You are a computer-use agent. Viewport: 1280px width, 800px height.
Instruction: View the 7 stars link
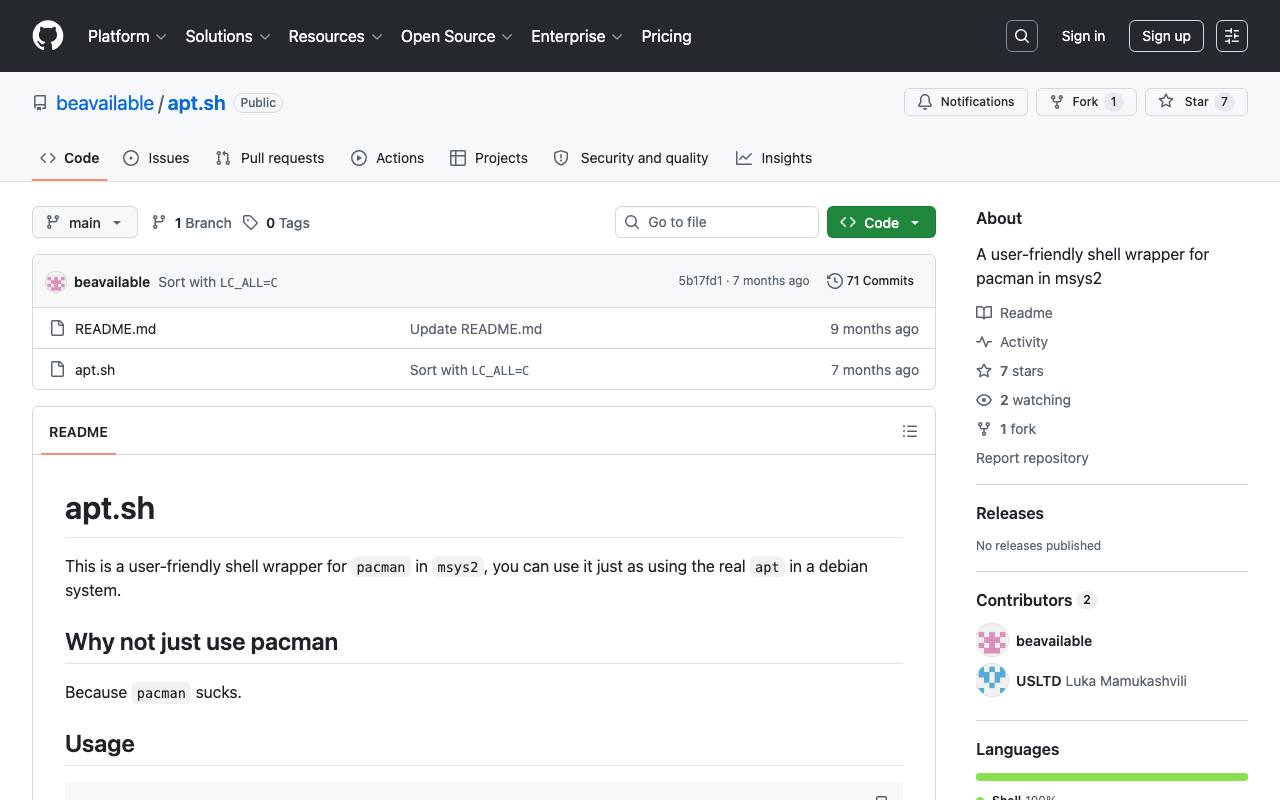pyautogui.click(x=1010, y=371)
